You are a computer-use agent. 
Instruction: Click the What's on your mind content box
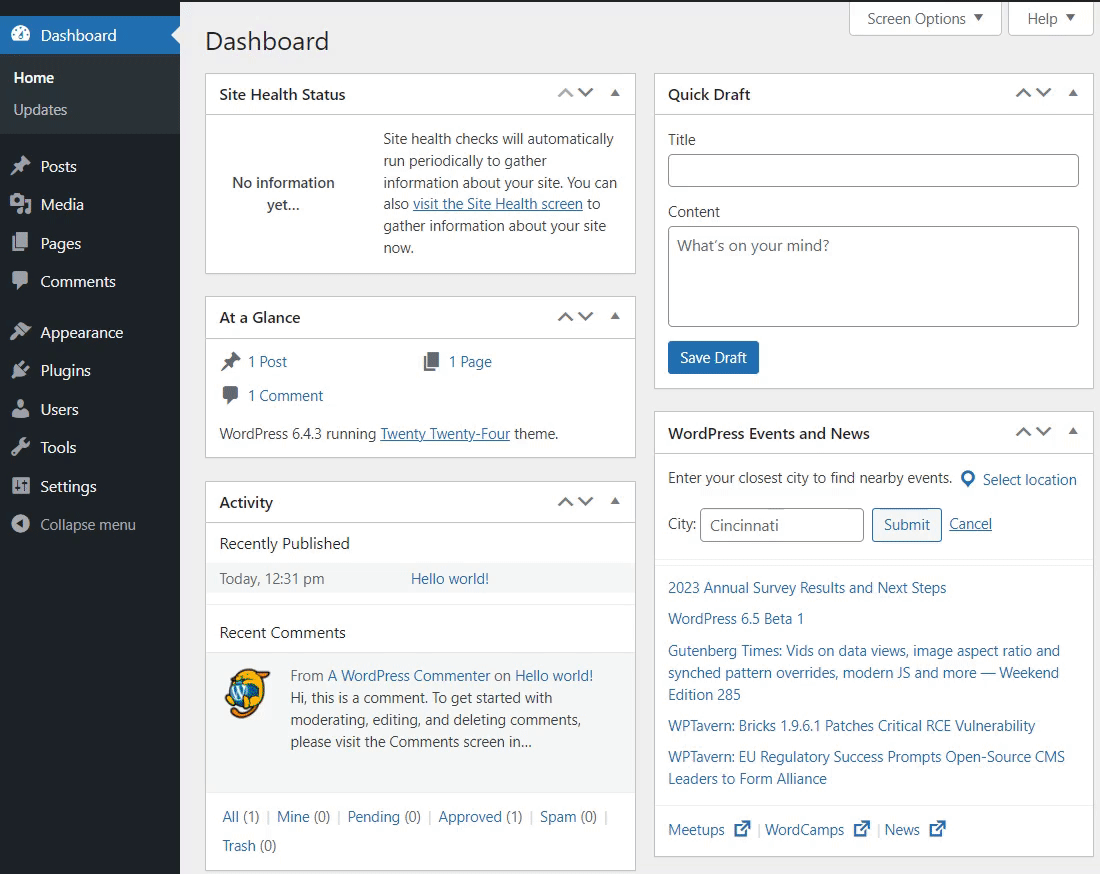873,276
